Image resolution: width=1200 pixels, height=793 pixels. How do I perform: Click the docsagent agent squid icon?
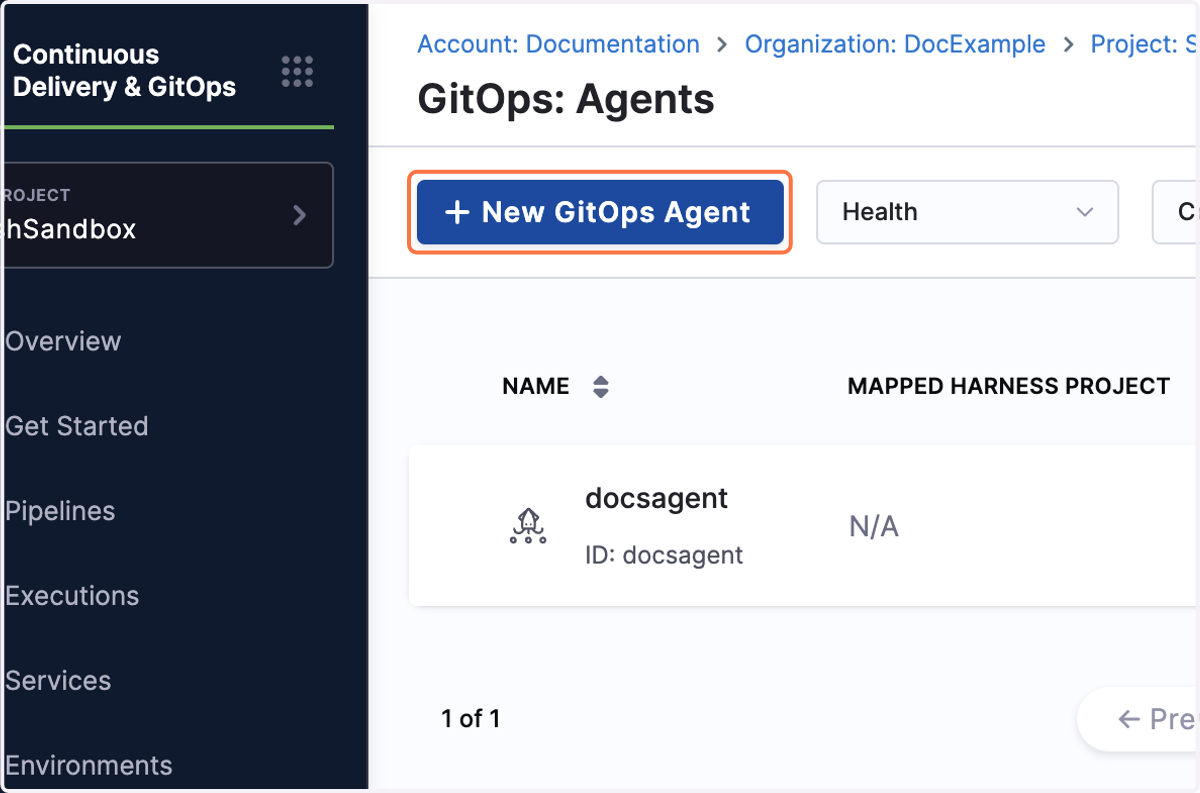point(528,525)
